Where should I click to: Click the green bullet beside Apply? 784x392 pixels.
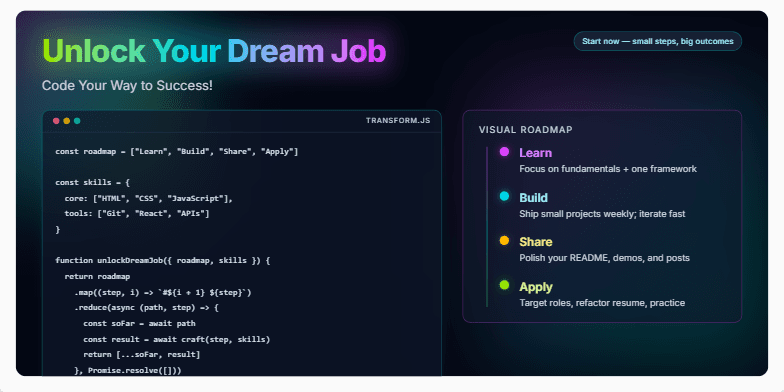click(x=504, y=285)
